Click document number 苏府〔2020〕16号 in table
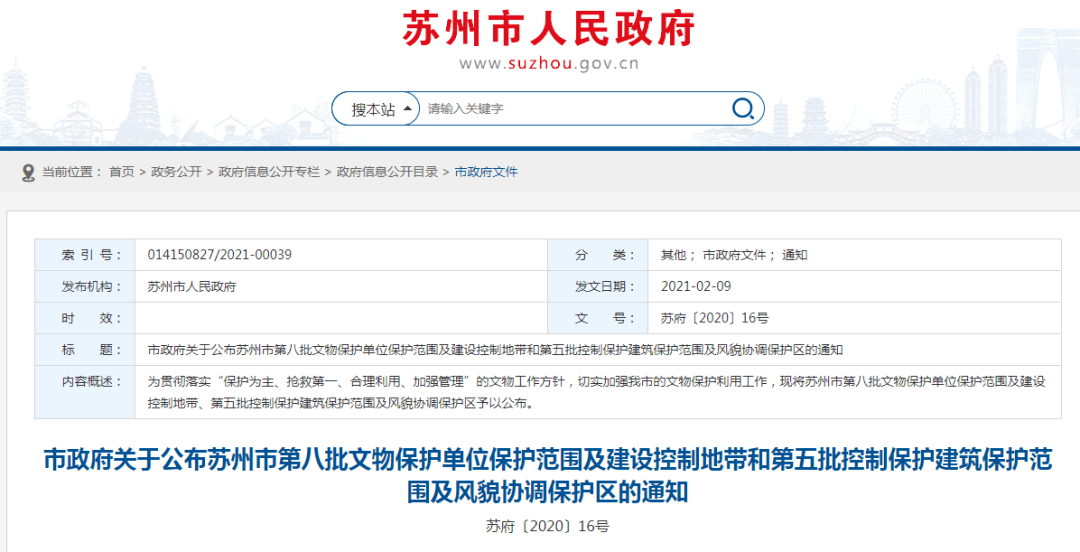This screenshot has width=1080, height=552. tap(714, 318)
